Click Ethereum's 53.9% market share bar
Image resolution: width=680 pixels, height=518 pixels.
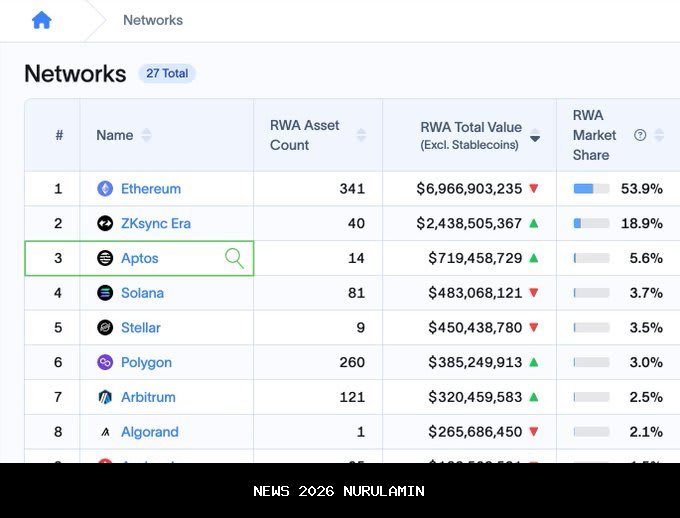coord(591,189)
